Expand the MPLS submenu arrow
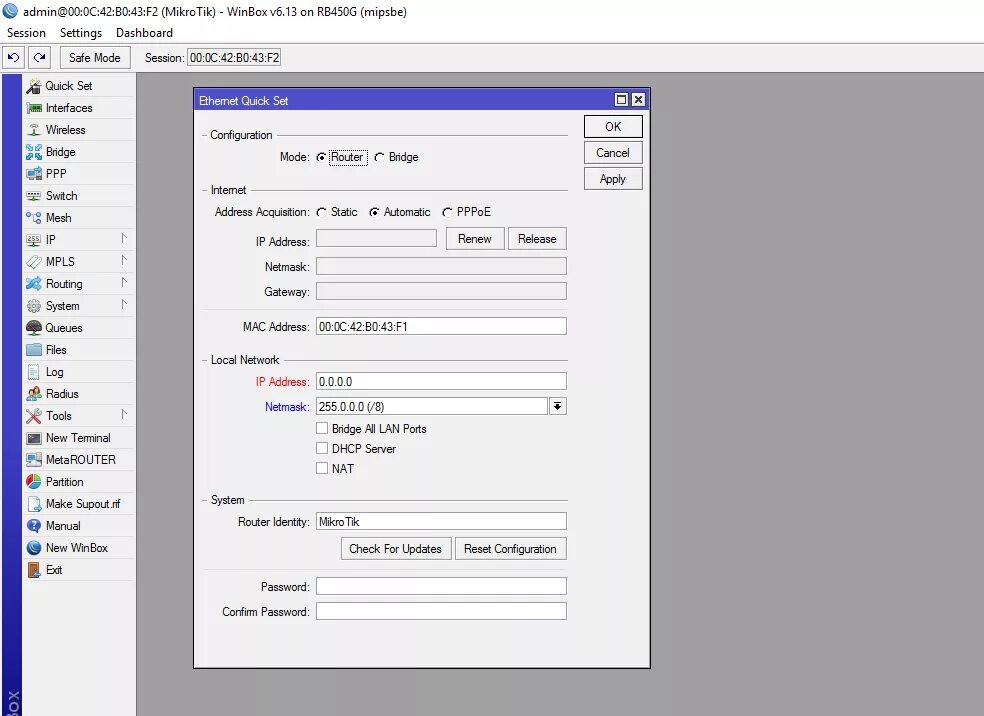984x716 pixels. [124, 260]
